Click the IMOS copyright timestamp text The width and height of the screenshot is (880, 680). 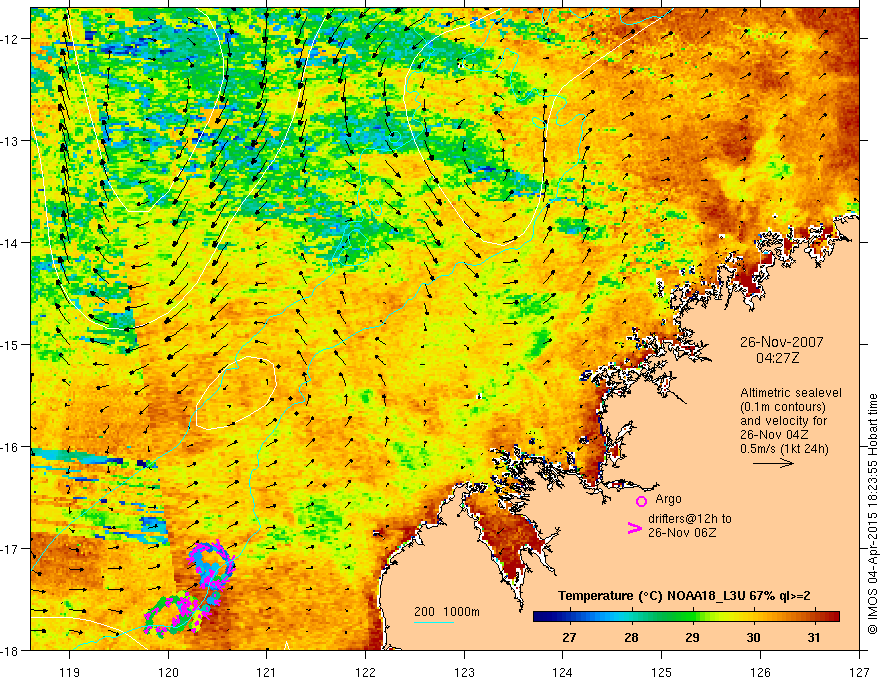pos(872,514)
